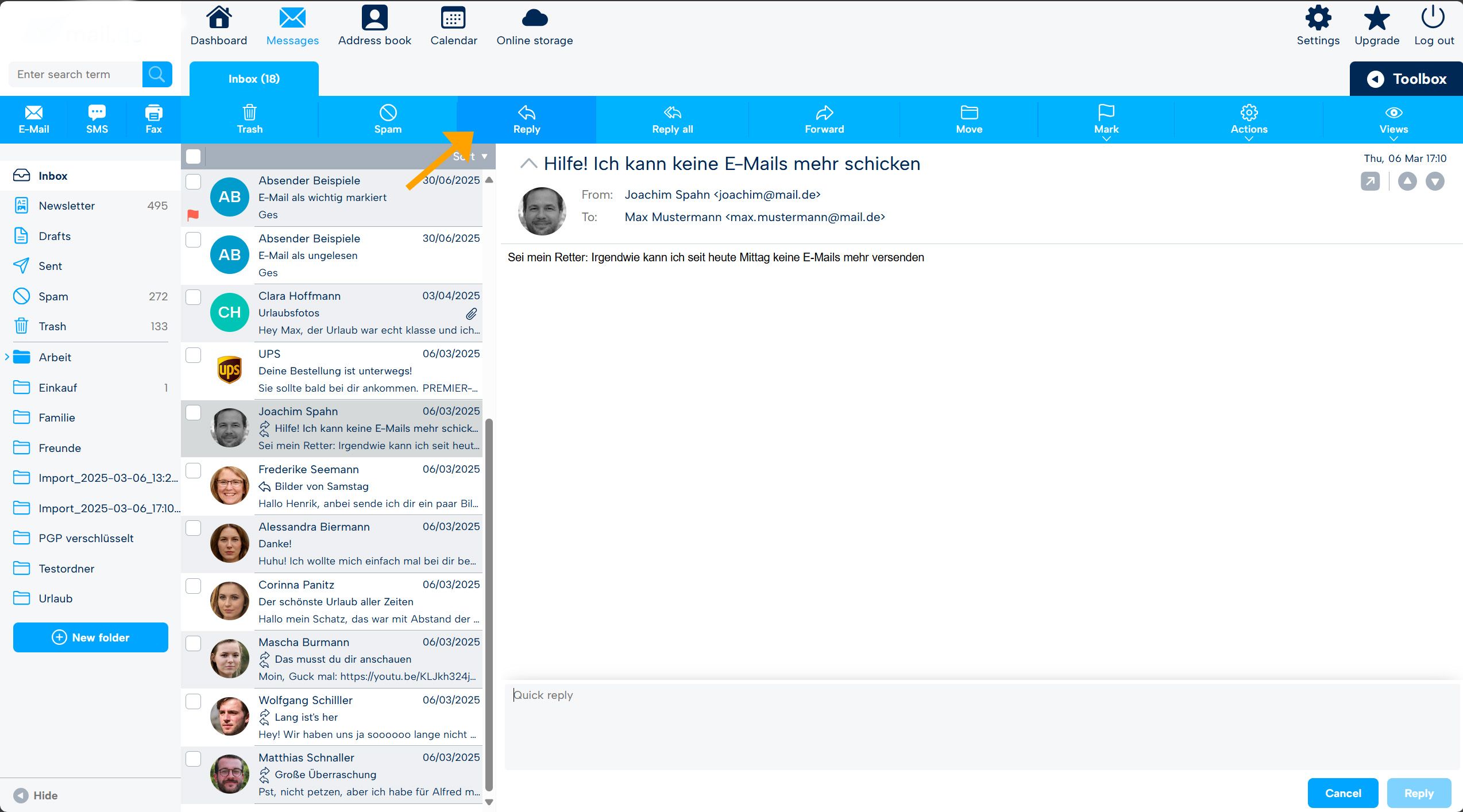Image resolution: width=1463 pixels, height=812 pixels.
Task: Open the Inbox folder in sidebar
Action: coord(90,176)
